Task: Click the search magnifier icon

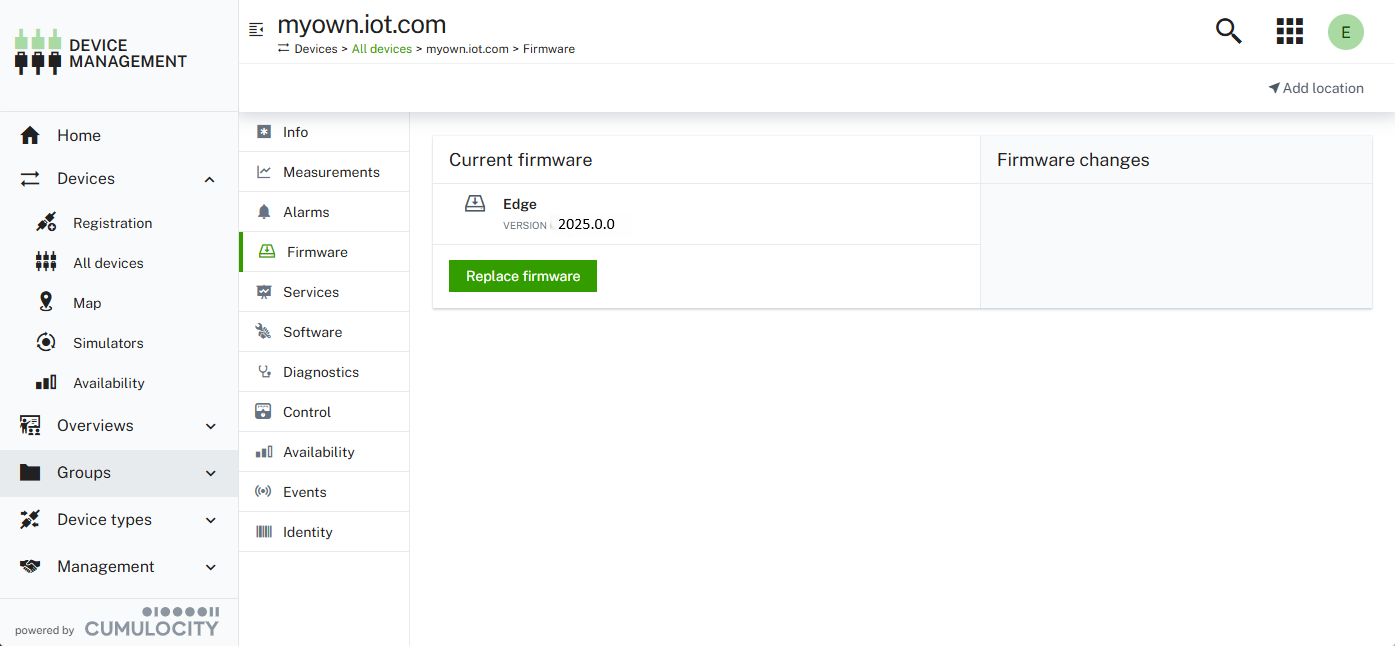Action: [x=1228, y=31]
